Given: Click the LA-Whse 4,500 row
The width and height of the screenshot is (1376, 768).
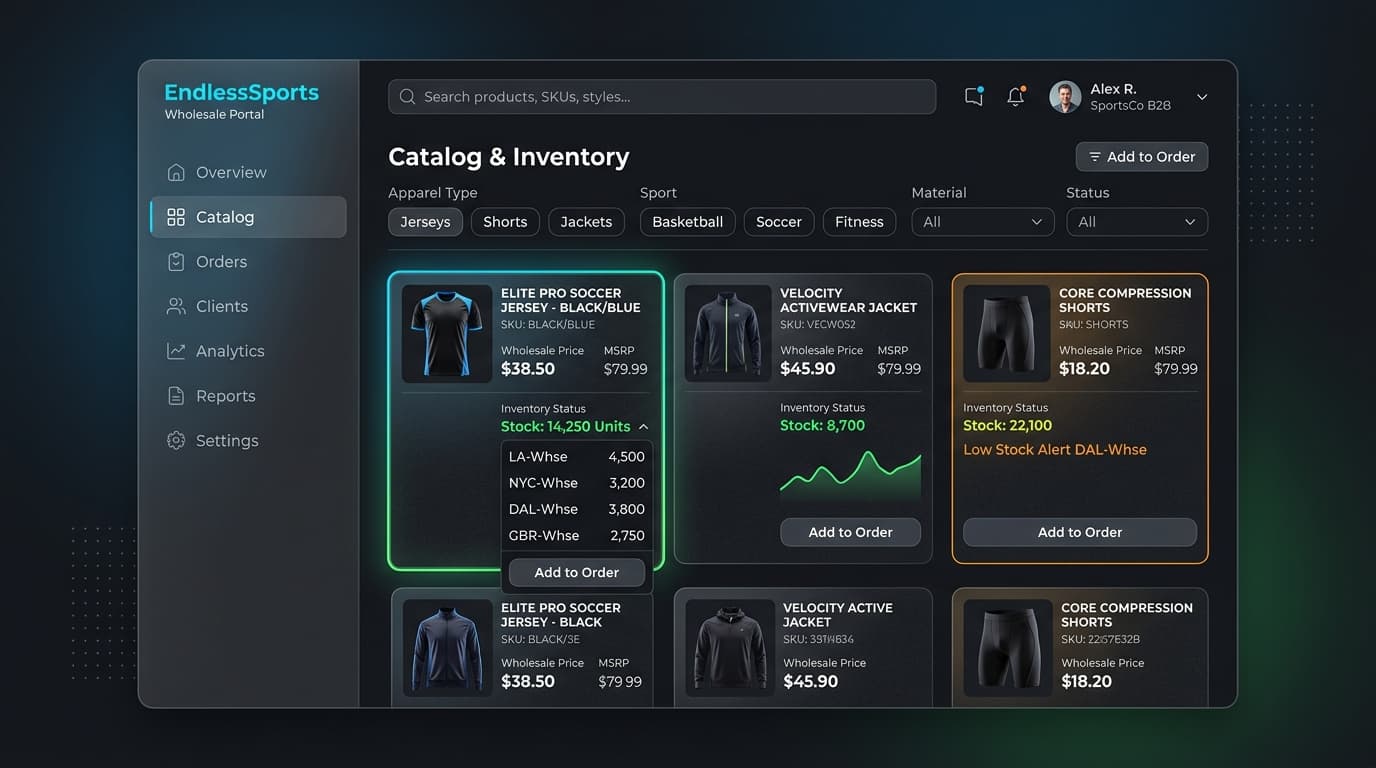Looking at the screenshot, I should click(x=577, y=457).
